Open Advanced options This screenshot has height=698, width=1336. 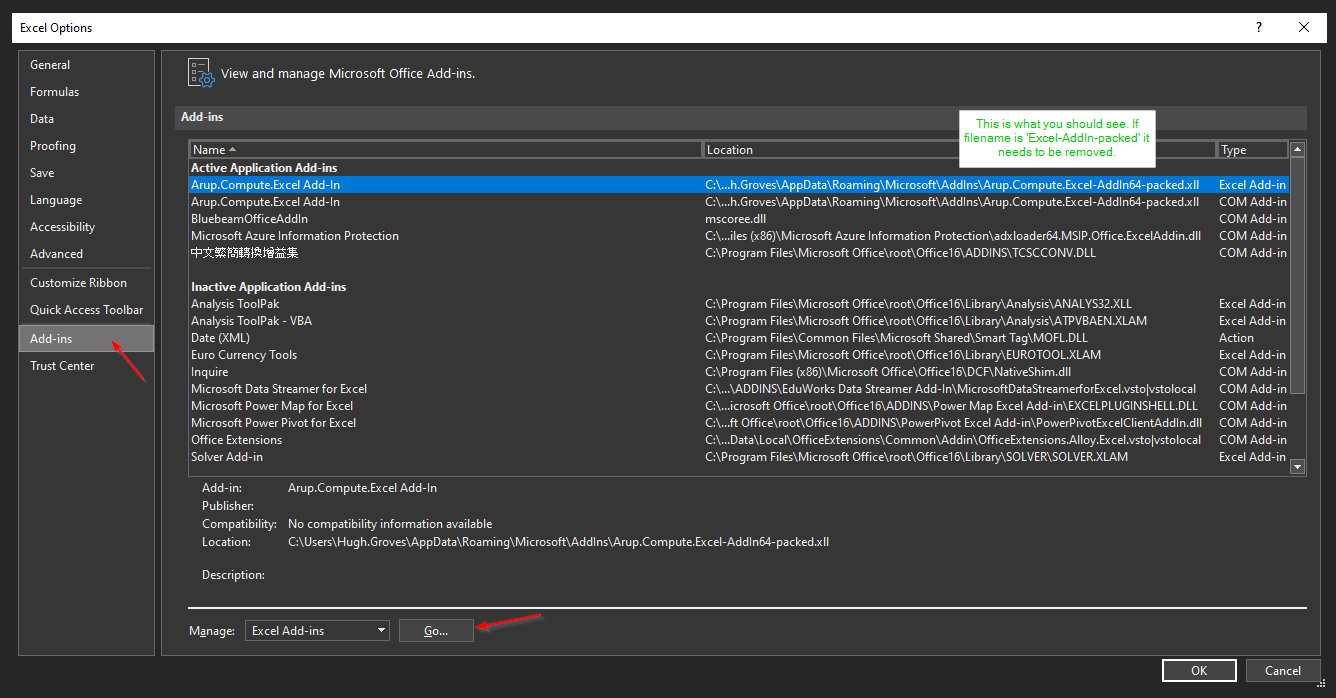86,254
